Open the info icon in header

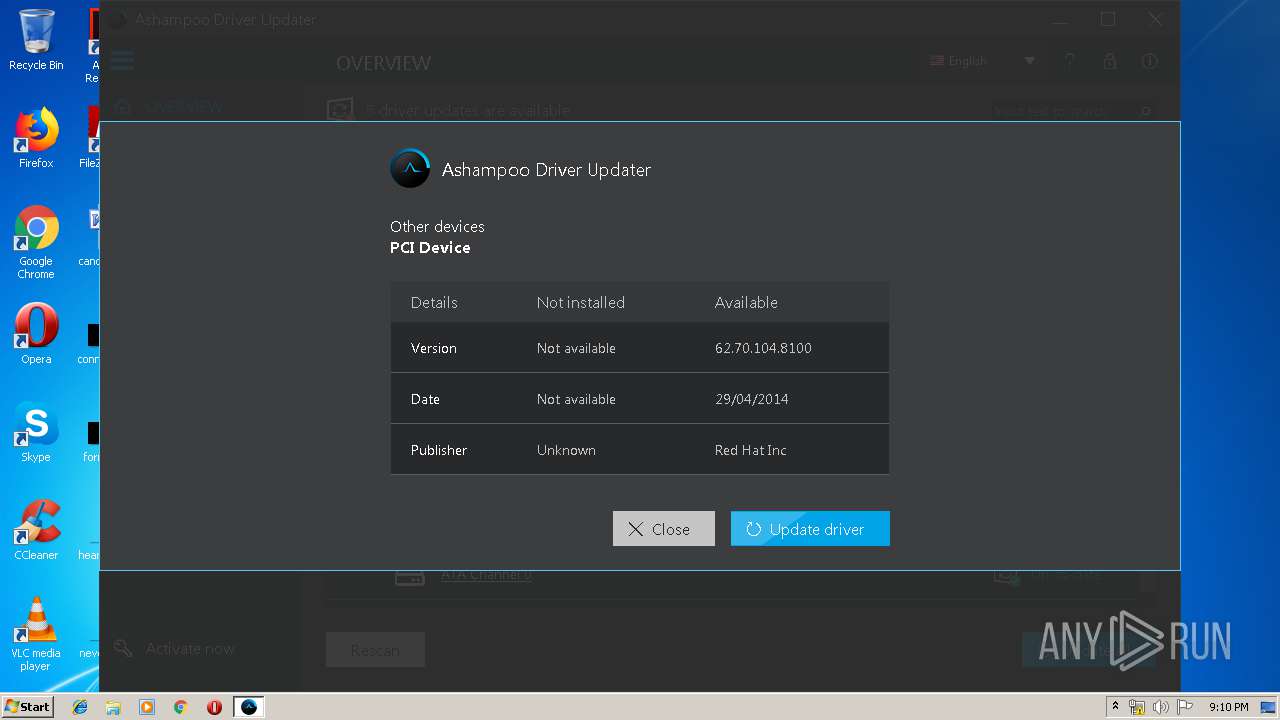[x=1150, y=61]
